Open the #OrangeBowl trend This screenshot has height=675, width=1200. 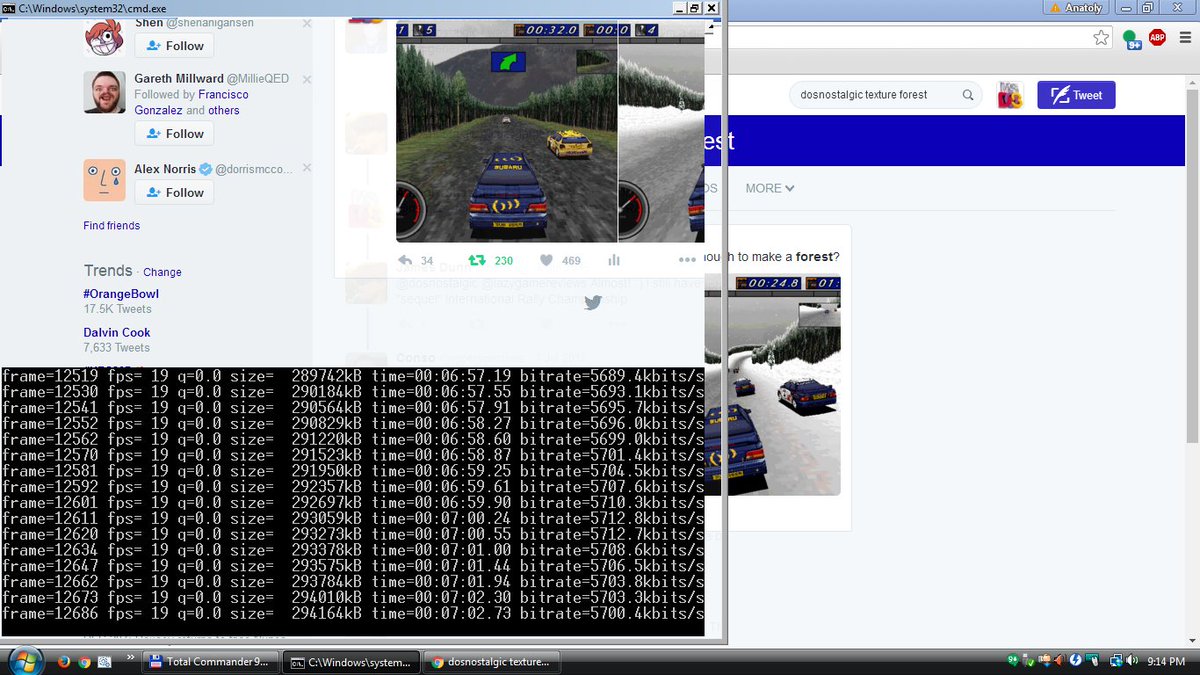coord(121,294)
